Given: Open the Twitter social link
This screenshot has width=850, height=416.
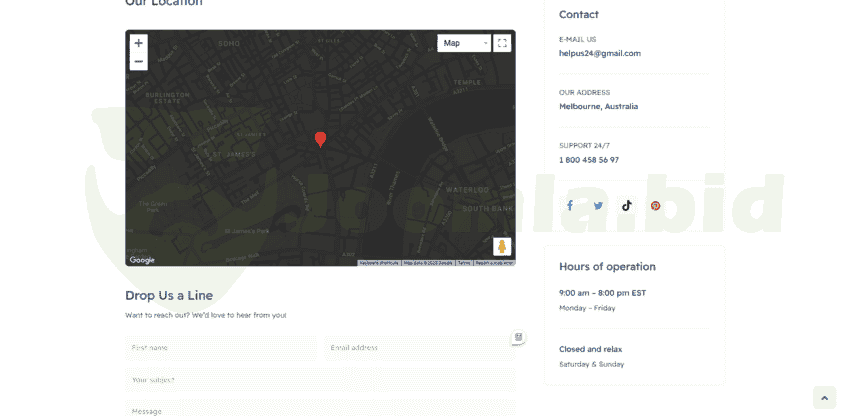Looking at the screenshot, I should pos(598,206).
